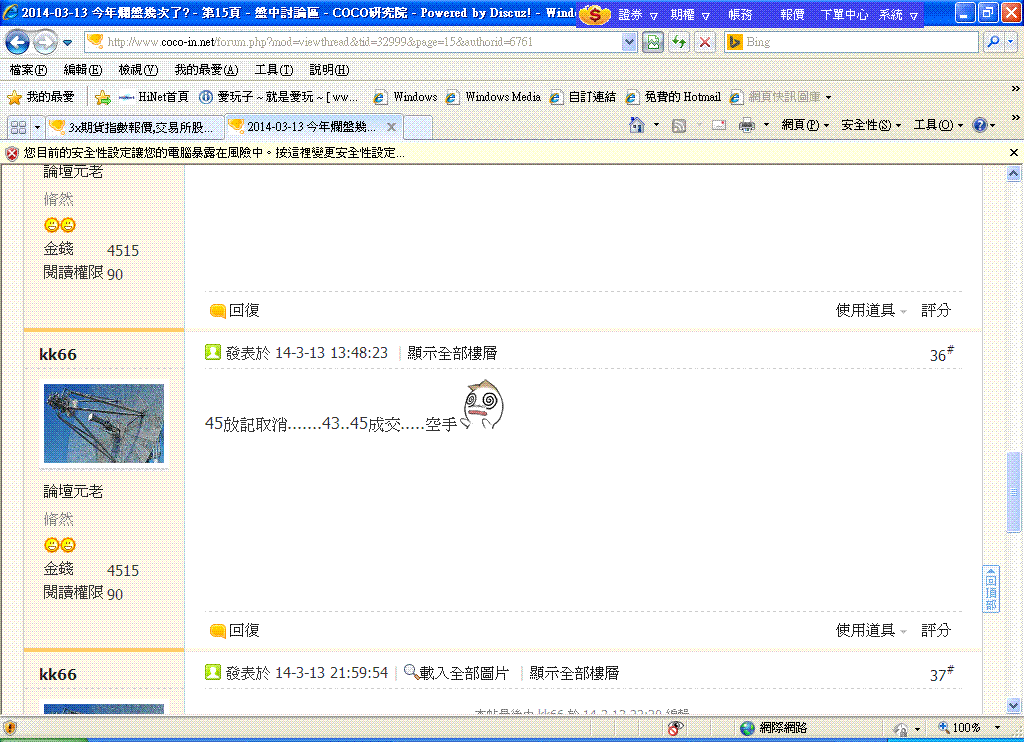Click the compatibility view icon

pos(652,42)
